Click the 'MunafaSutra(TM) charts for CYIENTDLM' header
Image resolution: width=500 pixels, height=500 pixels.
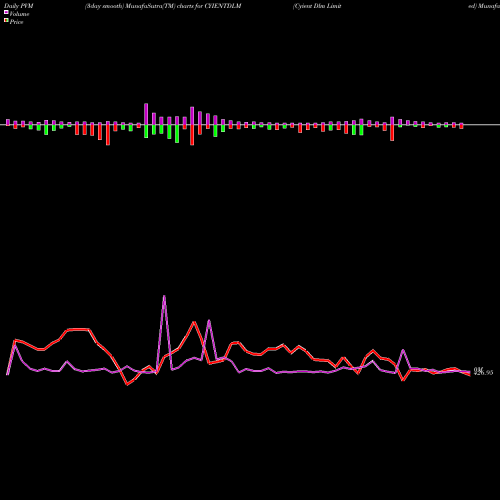[x=183, y=6]
